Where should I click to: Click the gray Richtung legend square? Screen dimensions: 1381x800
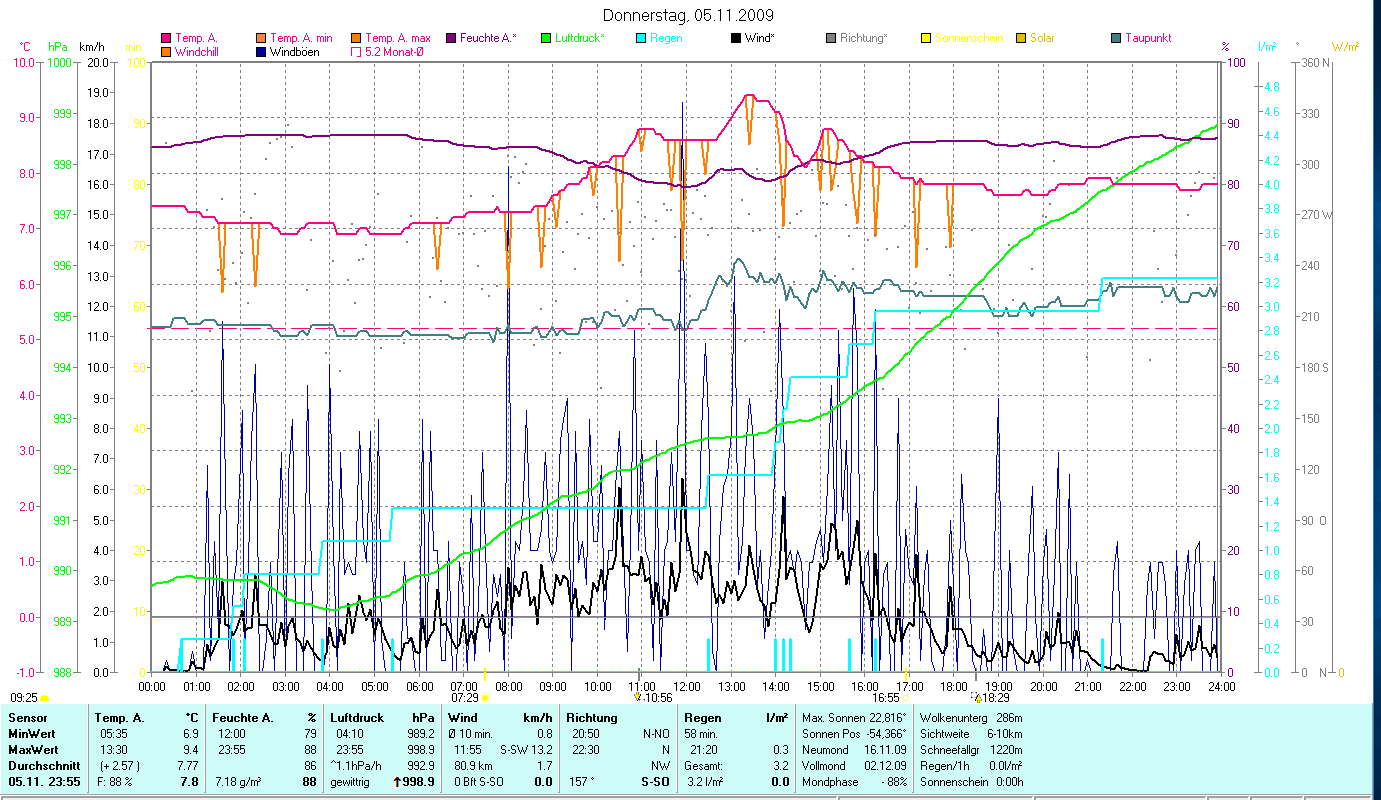[831, 38]
